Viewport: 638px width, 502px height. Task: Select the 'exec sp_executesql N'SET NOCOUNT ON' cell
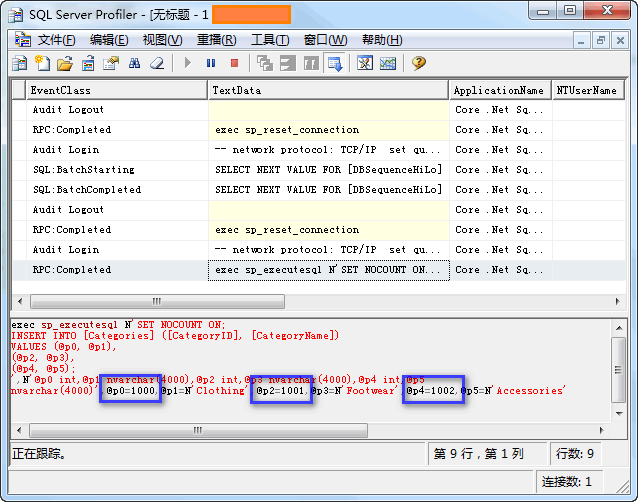[x=328, y=270]
